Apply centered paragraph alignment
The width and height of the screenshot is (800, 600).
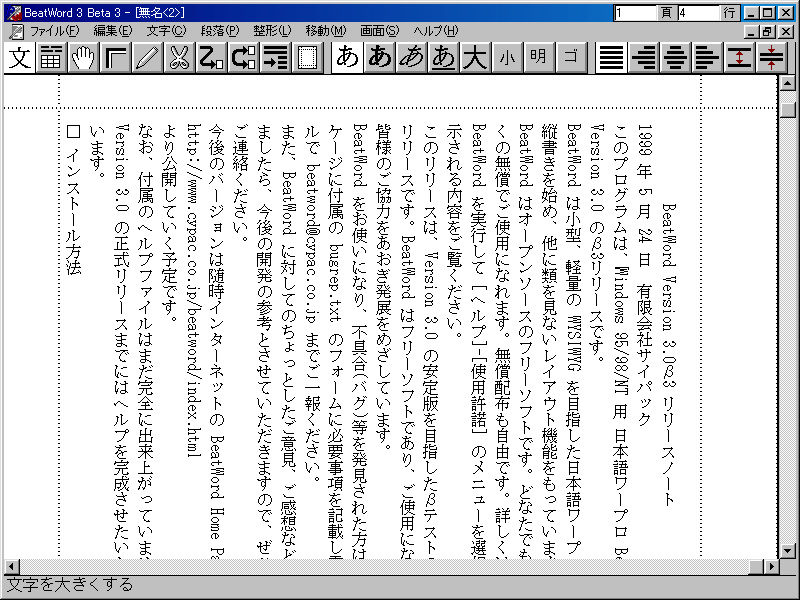pyautogui.click(x=676, y=57)
